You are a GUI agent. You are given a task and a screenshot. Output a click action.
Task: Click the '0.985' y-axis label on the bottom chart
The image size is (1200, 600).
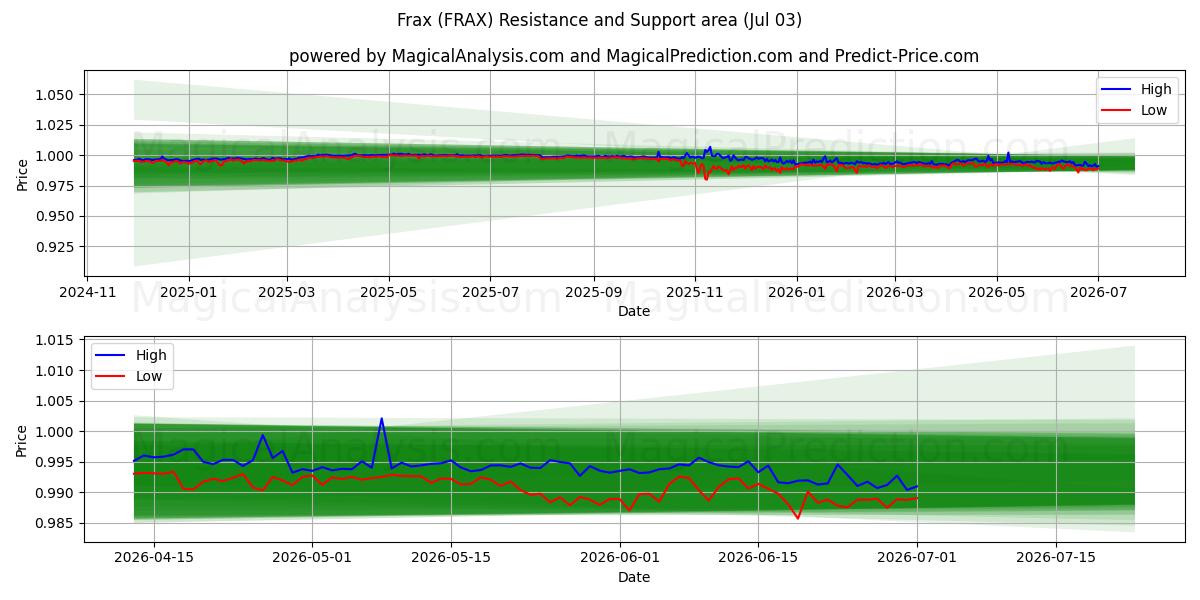pos(57,523)
